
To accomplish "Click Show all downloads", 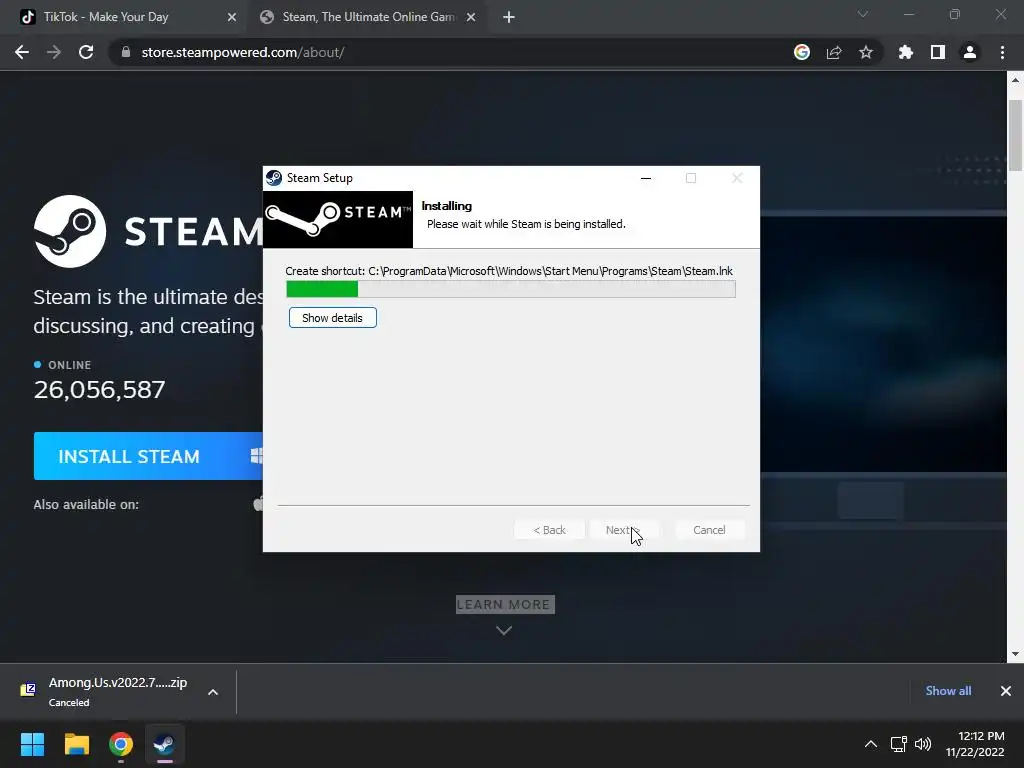I will [948, 691].
